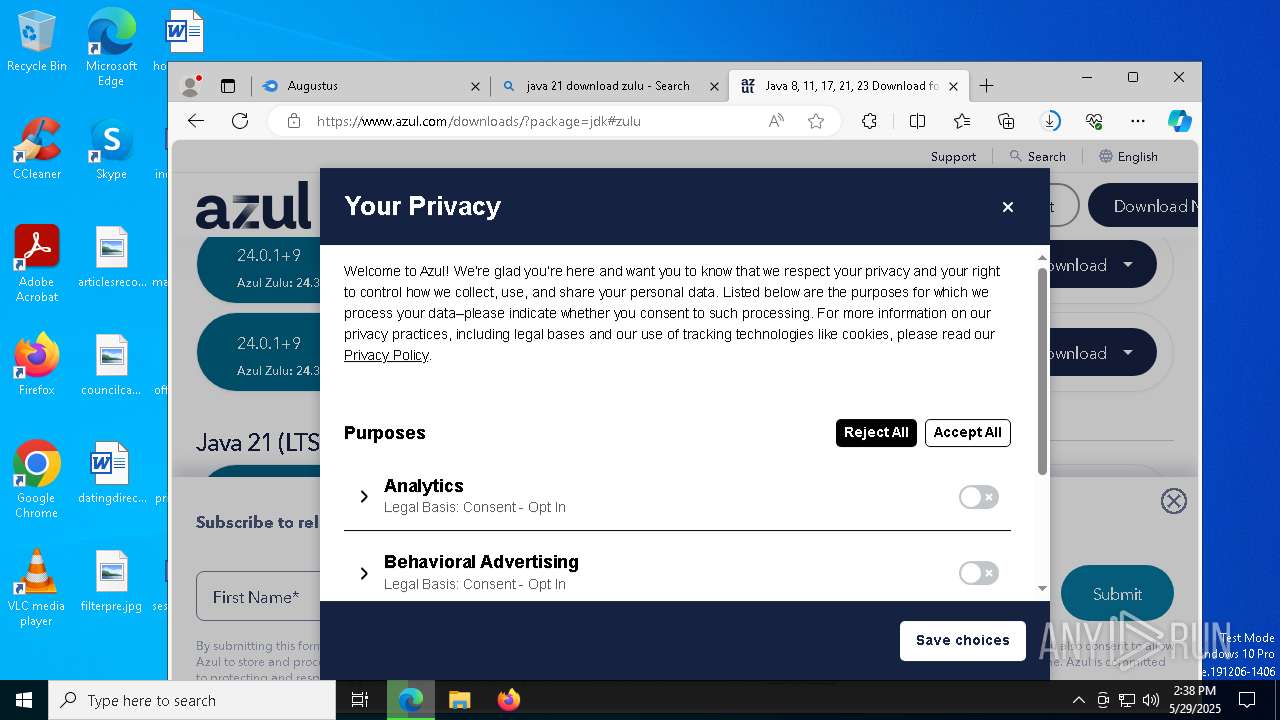The width and height of the screenshot is (1280, 720).
Task: Open the Downloads toolbar icon
Action: (1050, 121)
